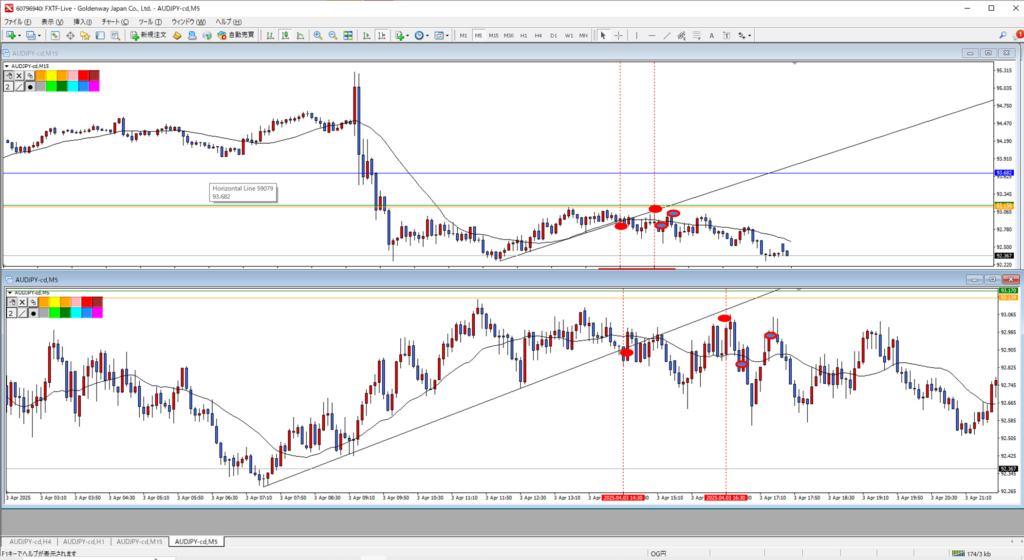Click the zoom in magnifier icon
This screenshot has height=560, width=1024.
pyautogui.click(x=317, y=35)
